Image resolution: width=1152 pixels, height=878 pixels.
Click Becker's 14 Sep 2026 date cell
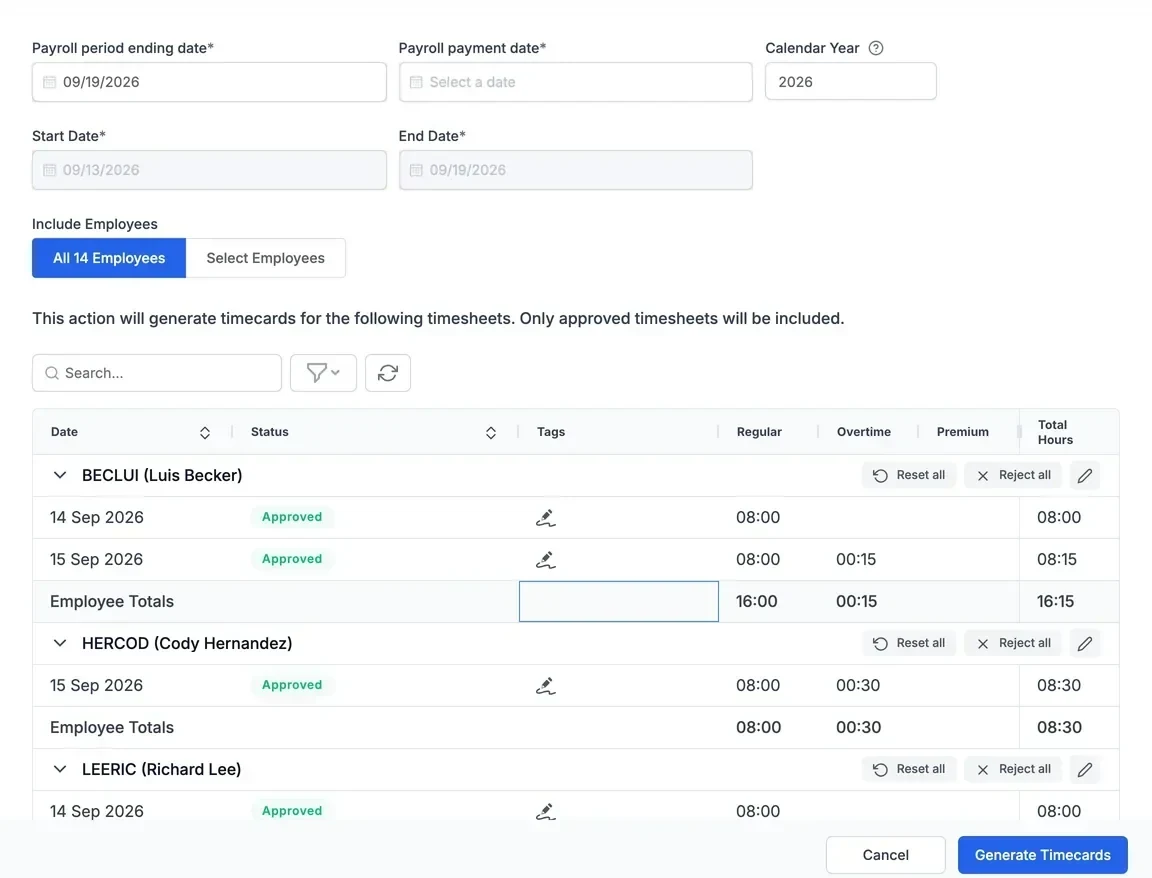[96, 517]
